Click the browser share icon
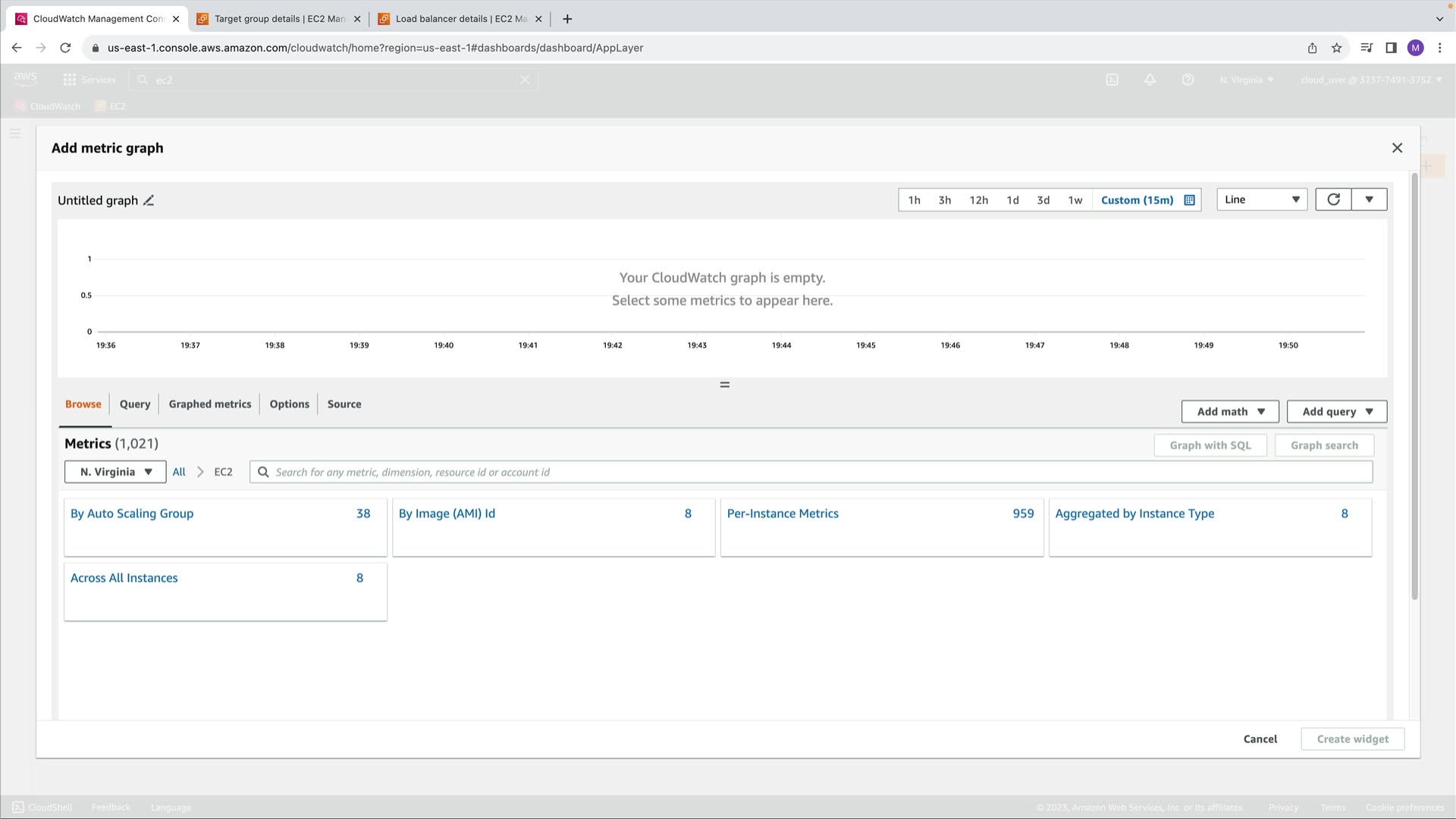1456x819 pixels. pos(1312,48)
